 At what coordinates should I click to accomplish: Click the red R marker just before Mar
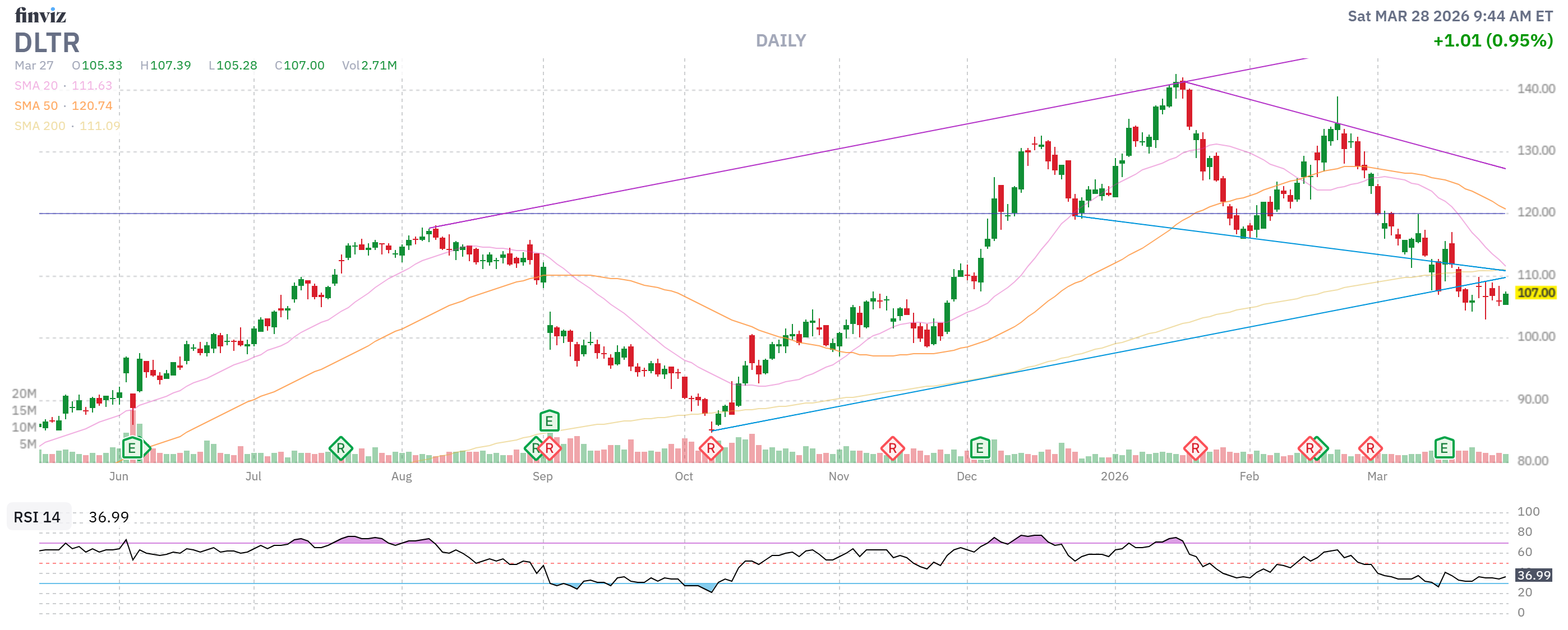point(1370,449)
